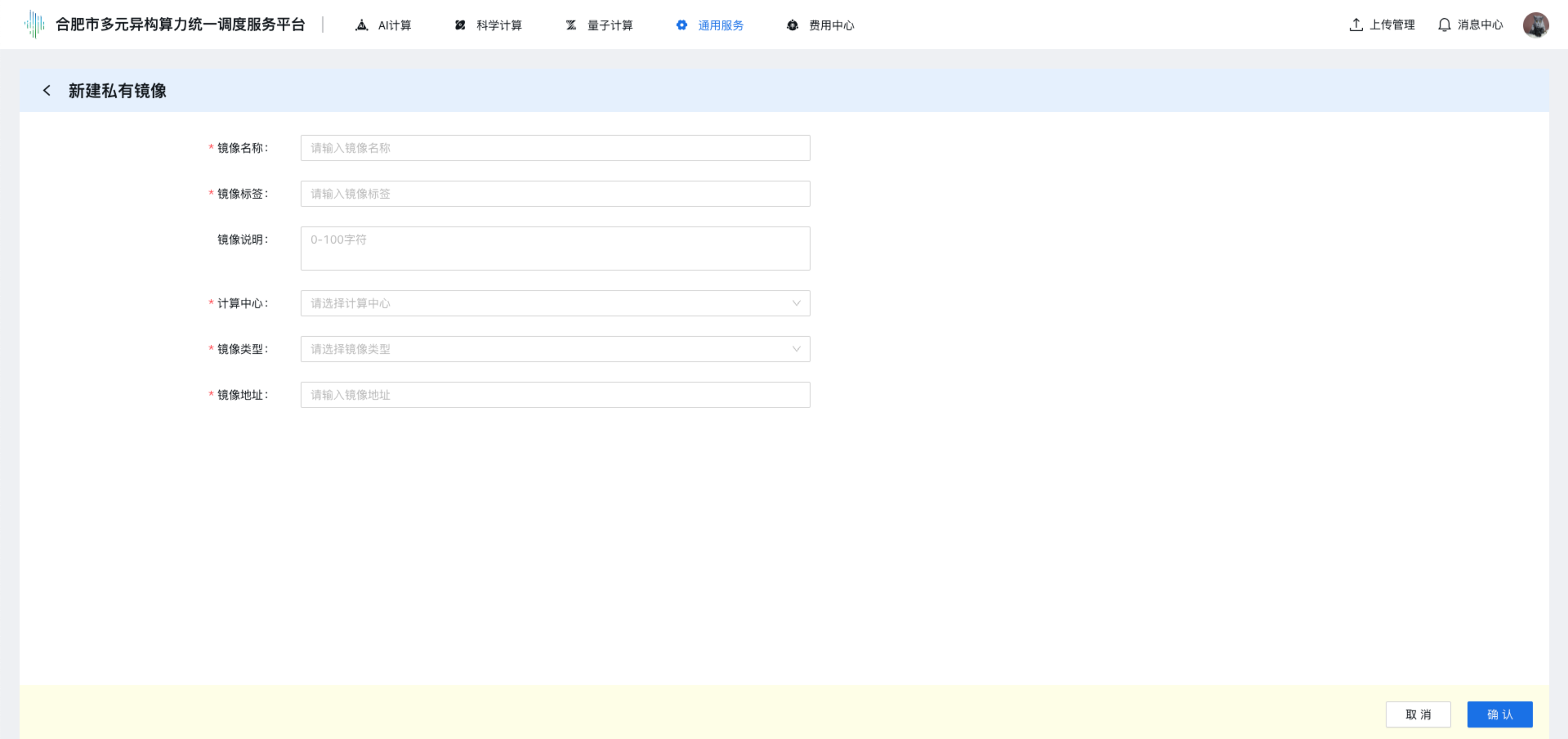Click the upload arrow icon

tap(1356, 25)
